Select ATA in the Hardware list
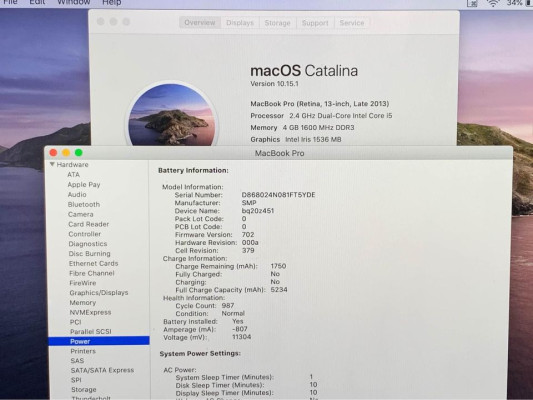 click(x=73, y=174)
